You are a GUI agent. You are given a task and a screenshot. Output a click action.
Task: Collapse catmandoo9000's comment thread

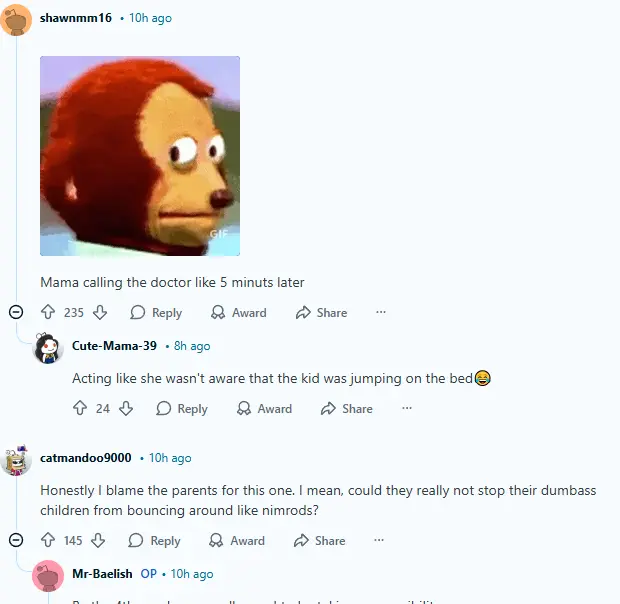click(16, 540)
